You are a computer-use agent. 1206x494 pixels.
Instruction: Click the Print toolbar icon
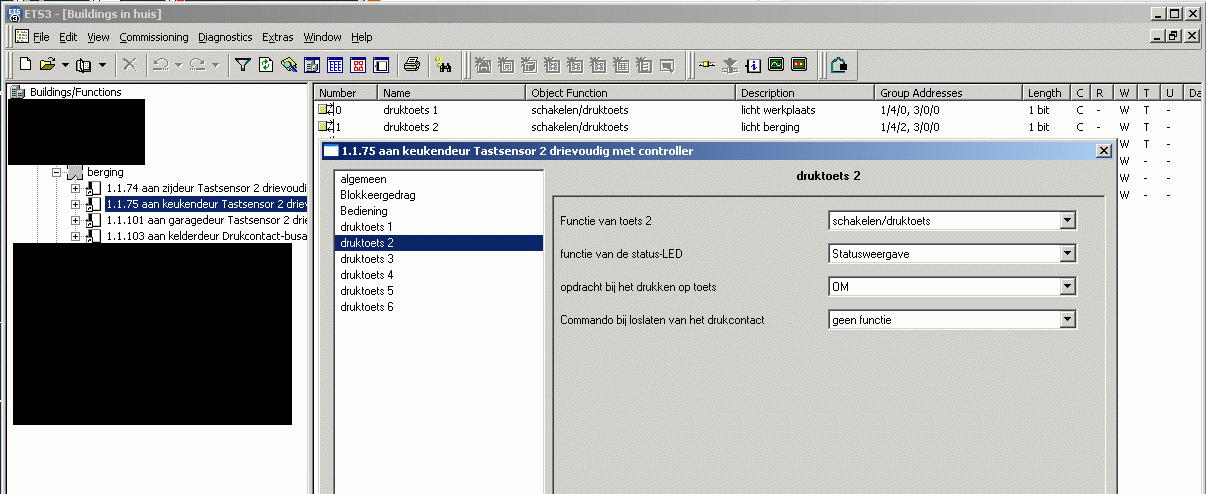pos(411,65)
